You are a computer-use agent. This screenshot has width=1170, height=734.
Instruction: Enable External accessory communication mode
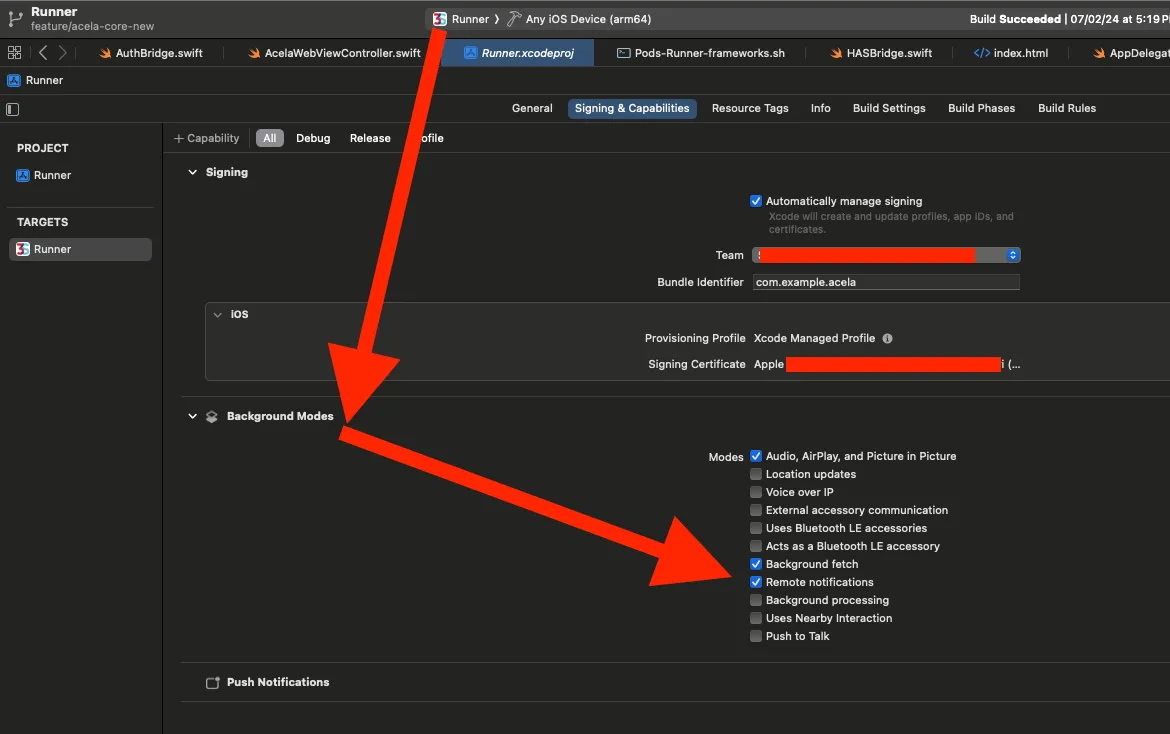[756, 510]
